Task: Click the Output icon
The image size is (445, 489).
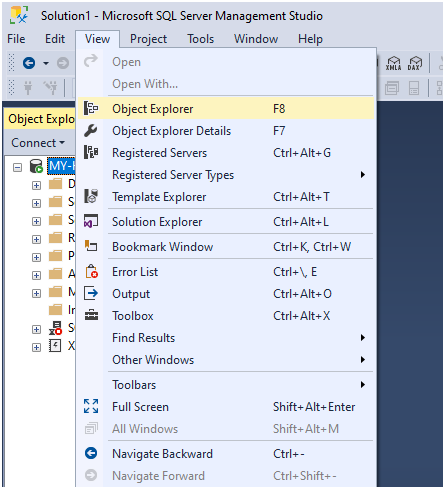Action: 91,293
